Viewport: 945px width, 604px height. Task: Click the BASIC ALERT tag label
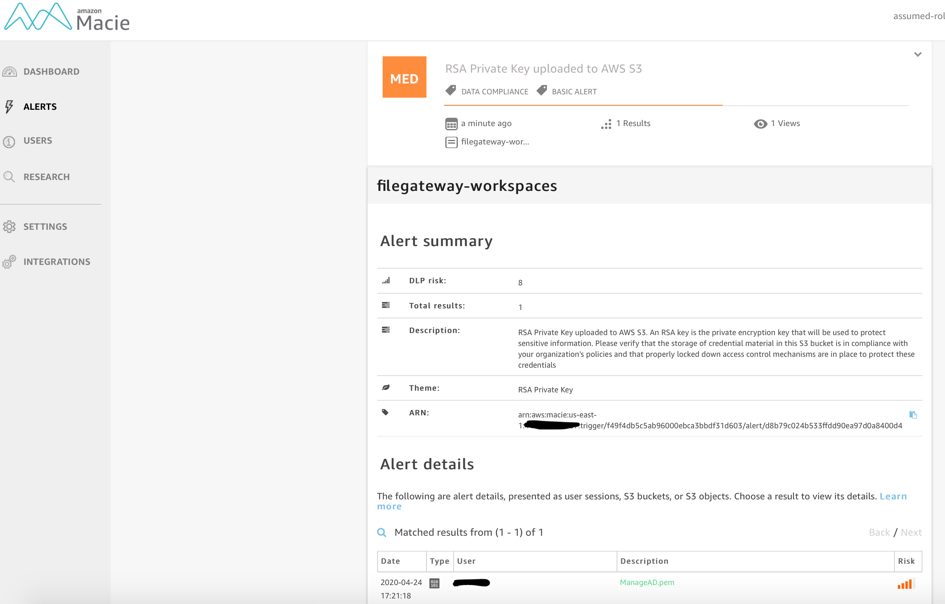(574, 92)
